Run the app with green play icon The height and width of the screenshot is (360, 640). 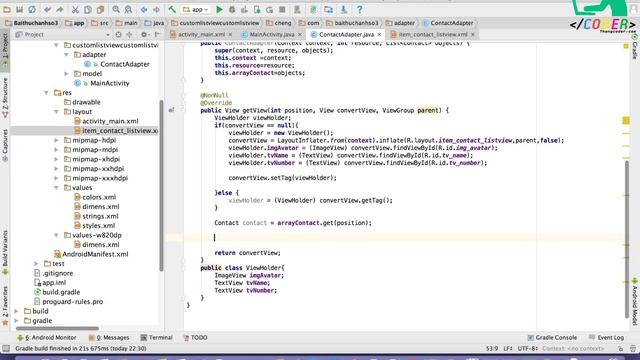tap(219, 9)
